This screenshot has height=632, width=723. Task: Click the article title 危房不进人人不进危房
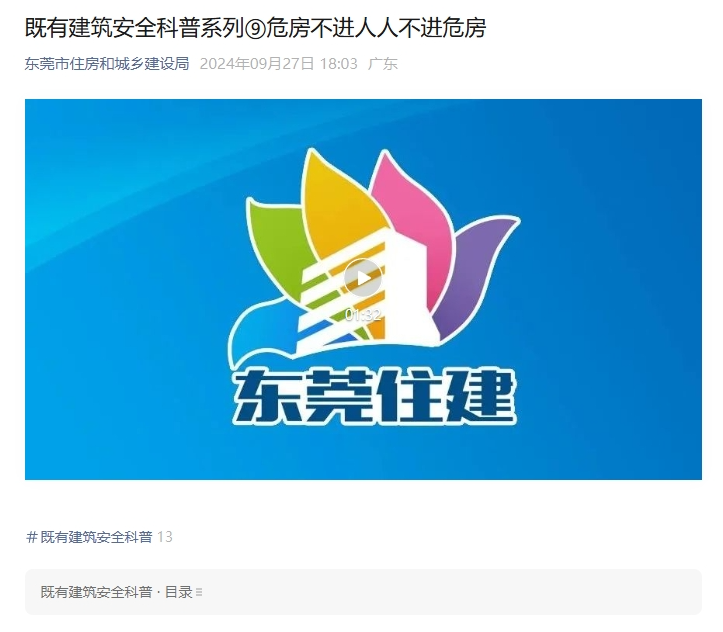[376, 28]
